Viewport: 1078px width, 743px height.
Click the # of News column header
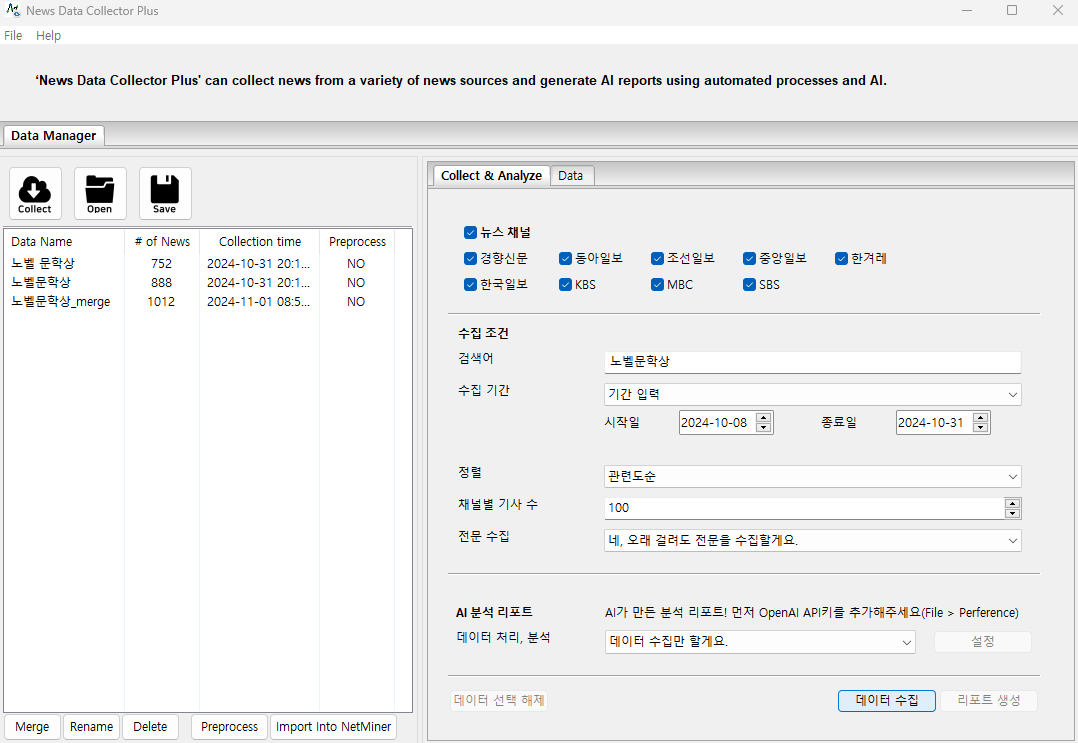(162, 242)
